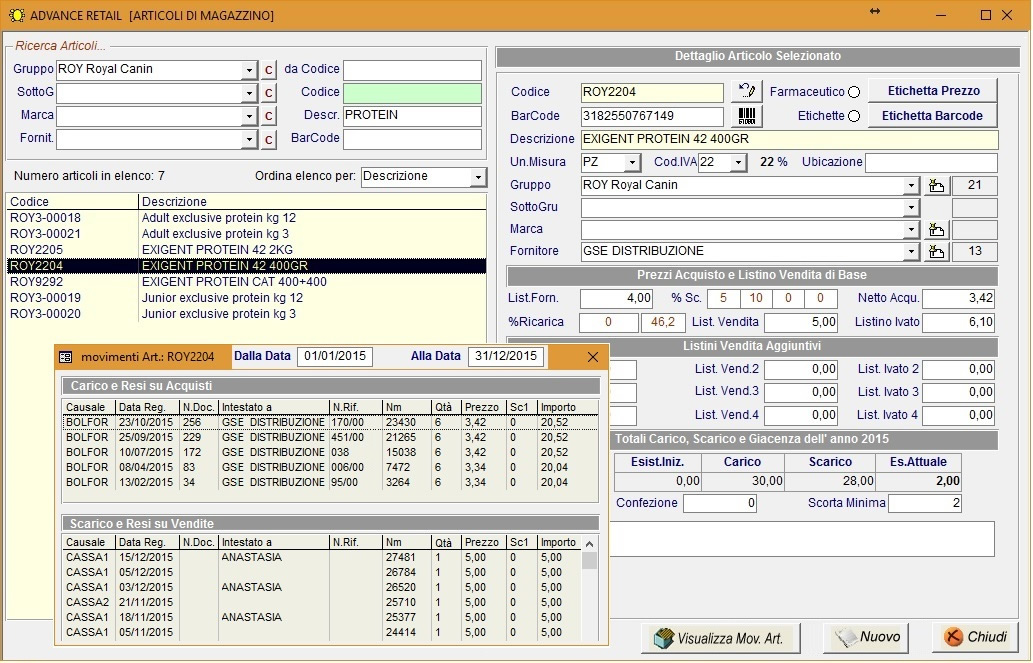Open the Gruppo search dropdown (ROY Royal Canin)
The width and height of the screenshot is (1033, 663).
[x=248, y=70]
